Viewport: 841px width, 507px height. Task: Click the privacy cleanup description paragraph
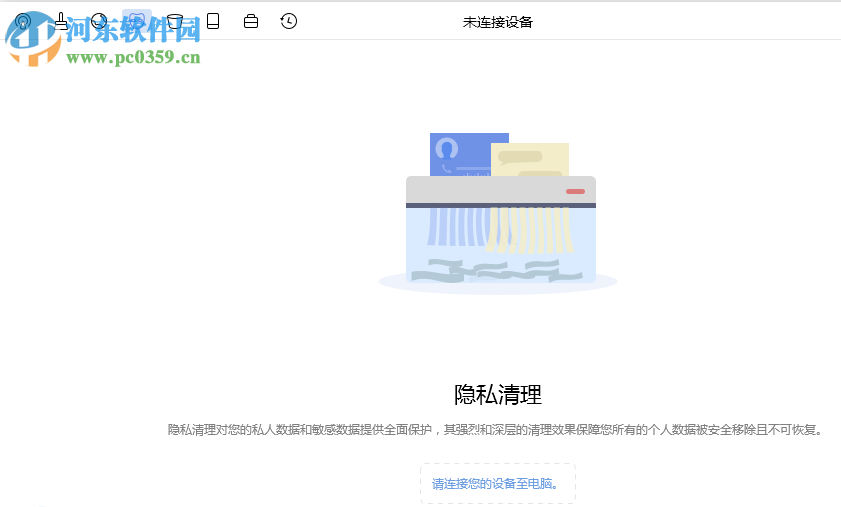point(496,430)
